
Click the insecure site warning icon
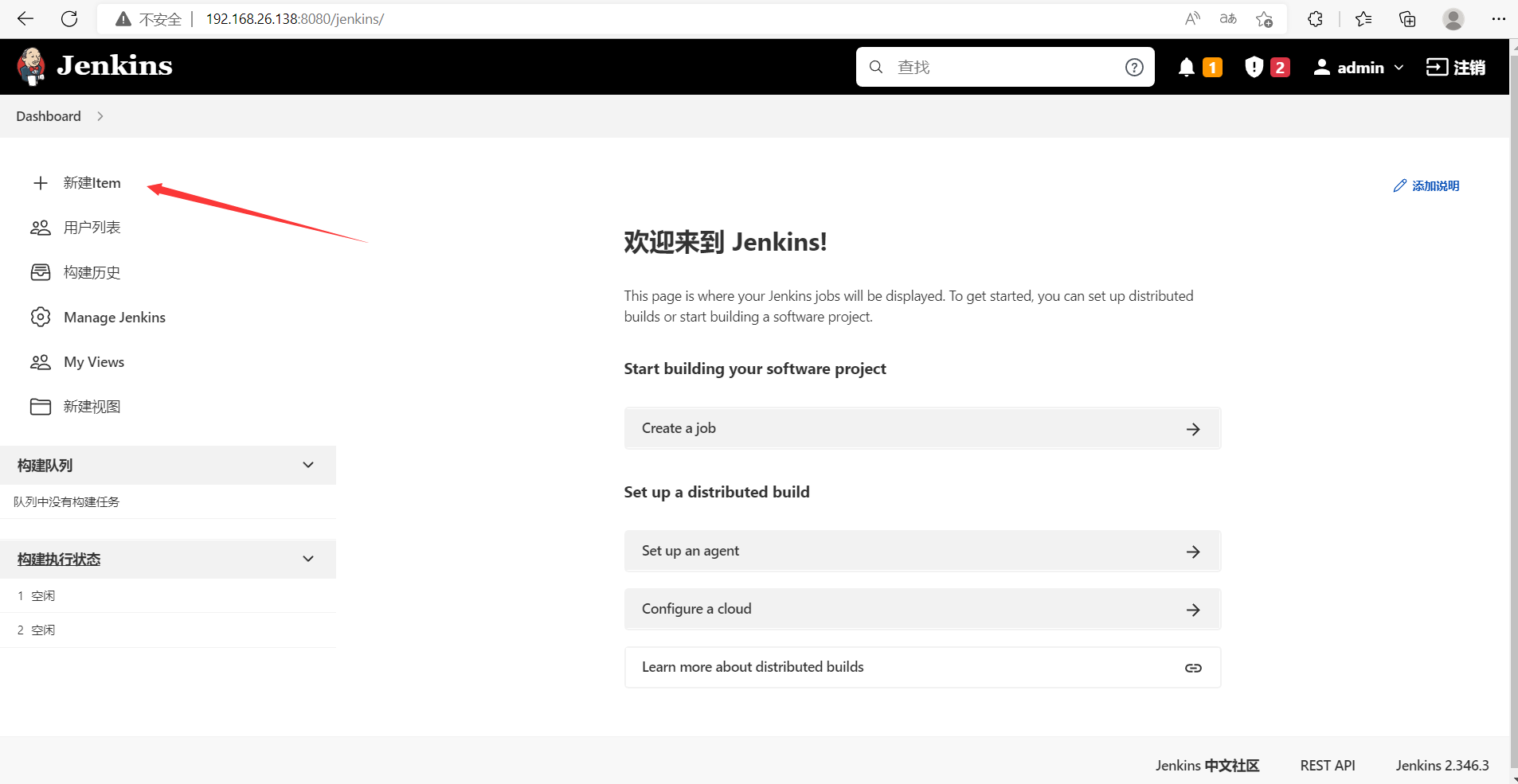click(123, 19)
